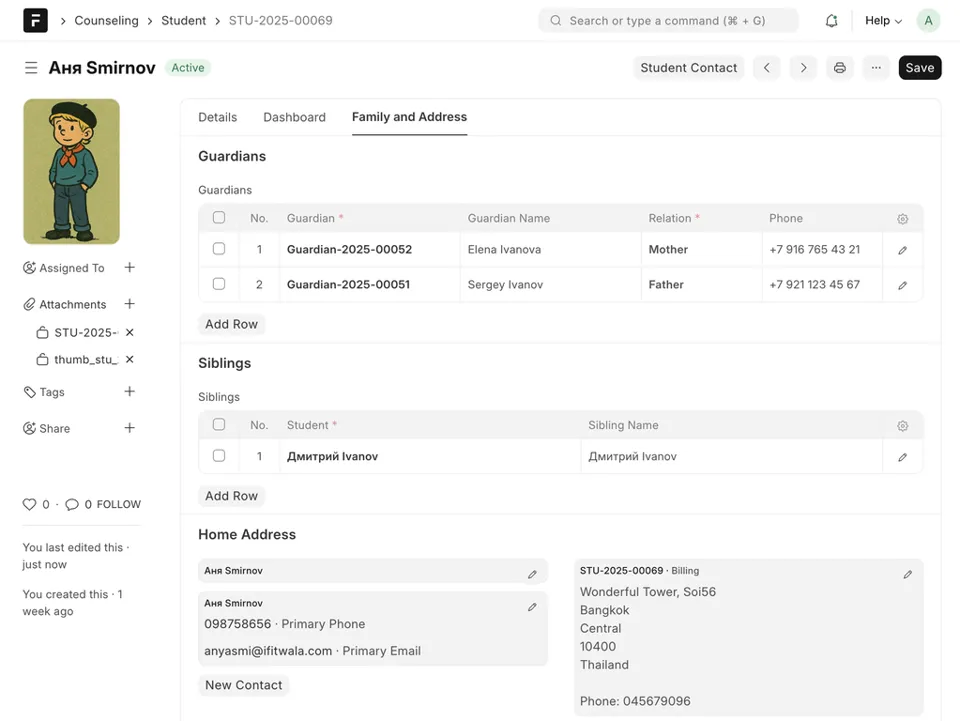Go to next student record arrow
Viewport: 960px width, 721px height.
[x=803, y=68]
